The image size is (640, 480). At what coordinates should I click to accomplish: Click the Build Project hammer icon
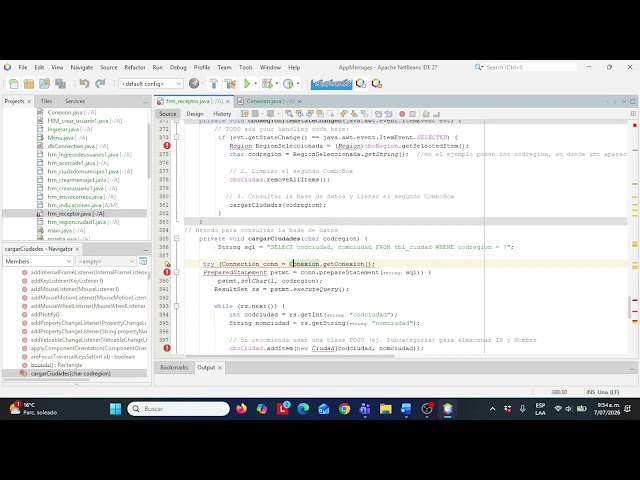pyautogui.click(x=213, y=84)
